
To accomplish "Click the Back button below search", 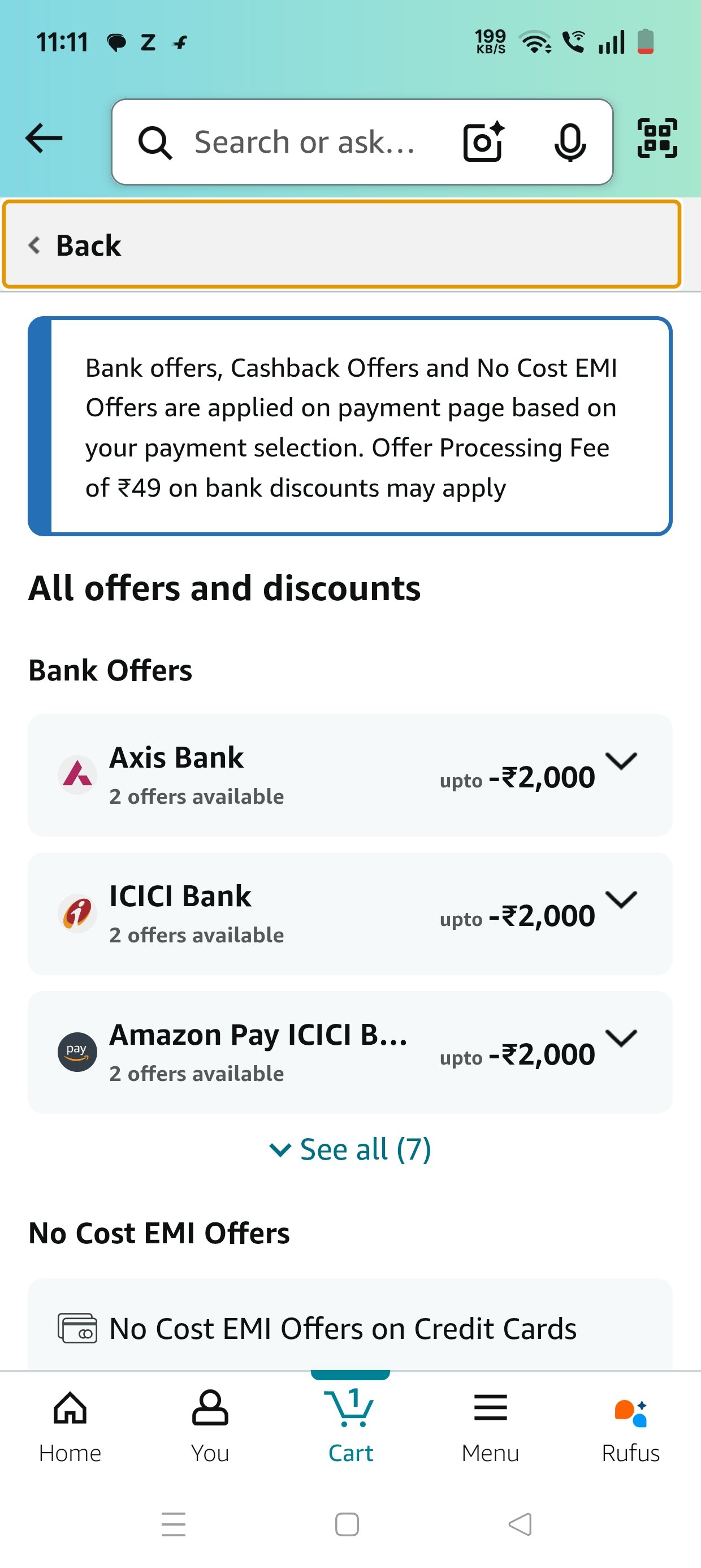I will 341,244.
